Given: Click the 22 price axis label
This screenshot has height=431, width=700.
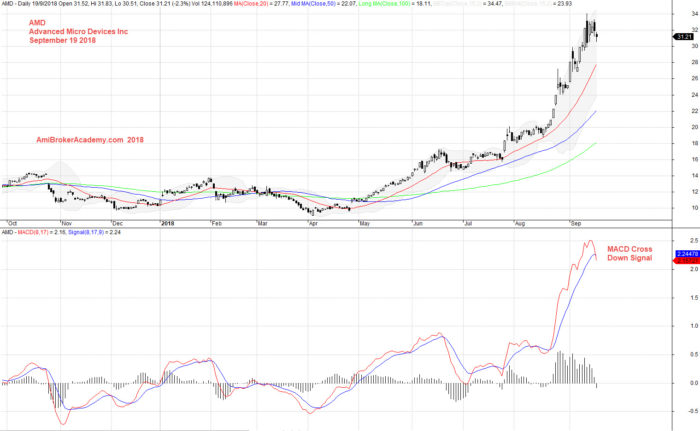Looking at the screenshot, I should [x=695, y=111].
